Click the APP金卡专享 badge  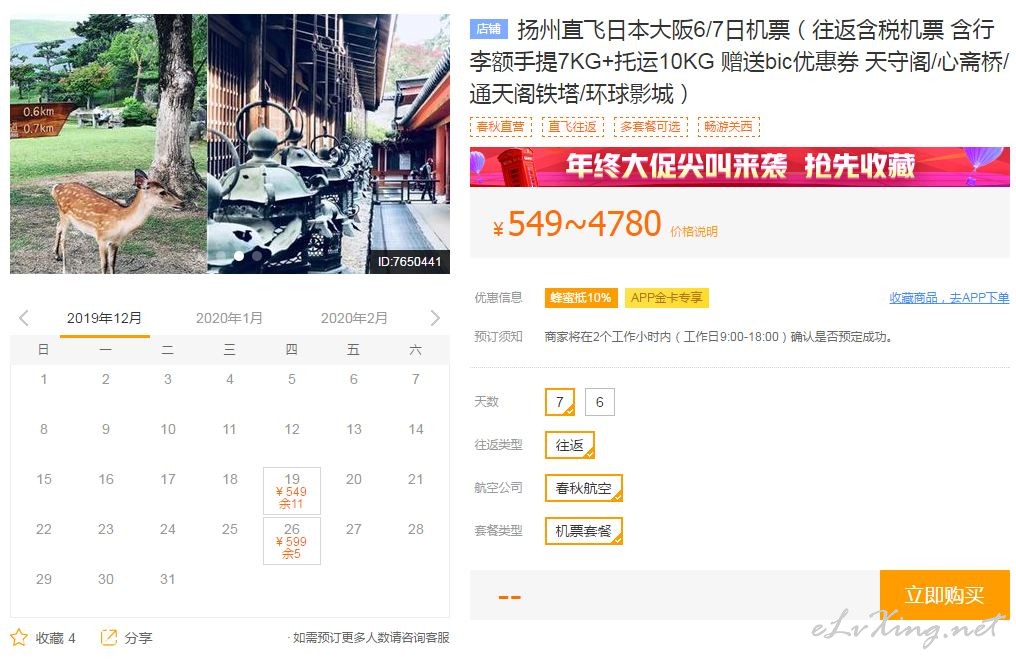click(x=666, y=297)
